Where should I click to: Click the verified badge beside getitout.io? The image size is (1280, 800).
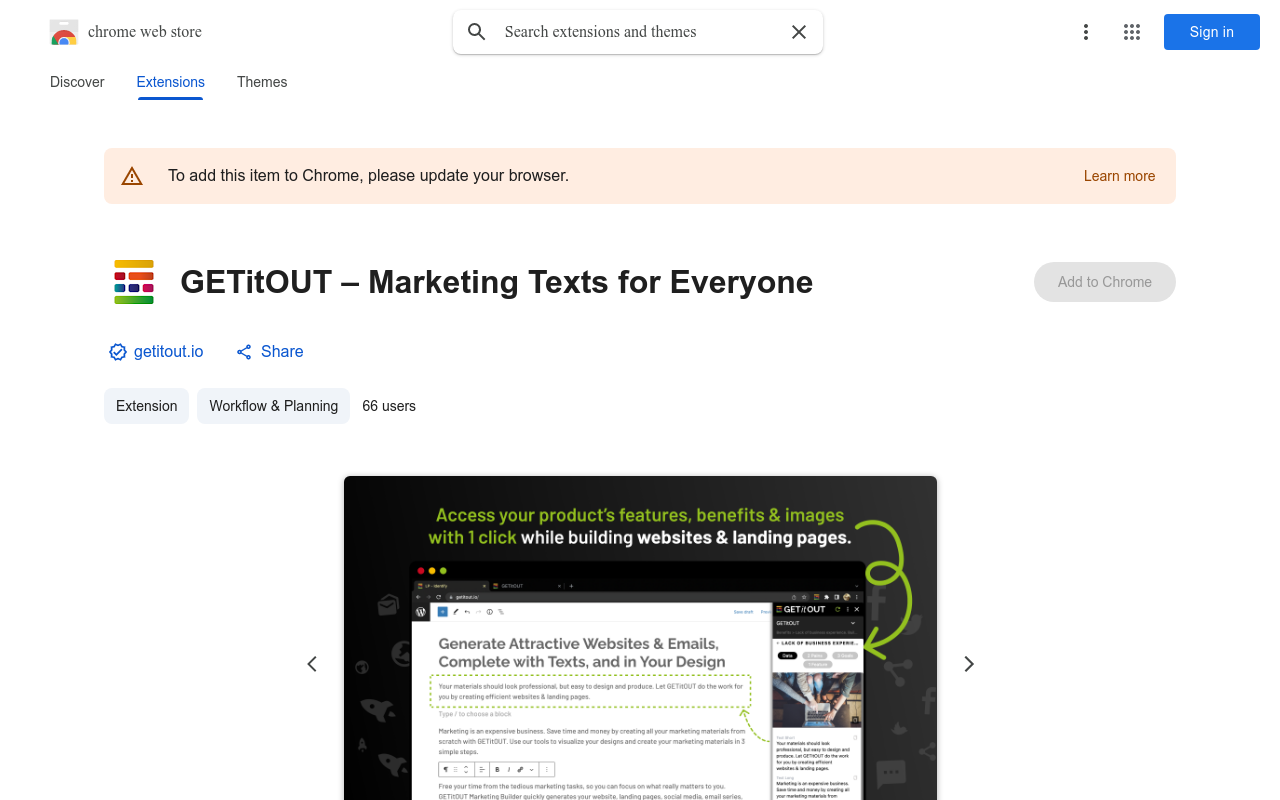click(x=118, y=352)
